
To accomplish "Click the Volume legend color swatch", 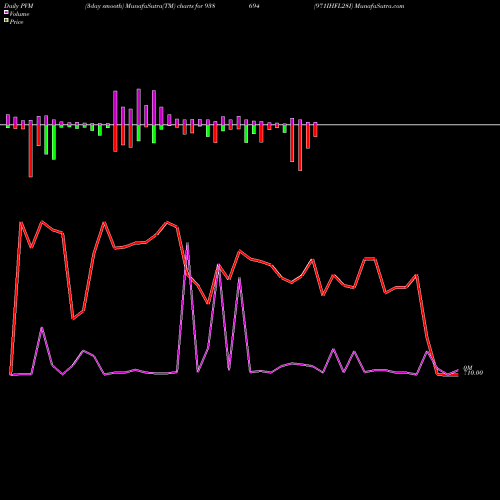I will click(x=6, y=13).
